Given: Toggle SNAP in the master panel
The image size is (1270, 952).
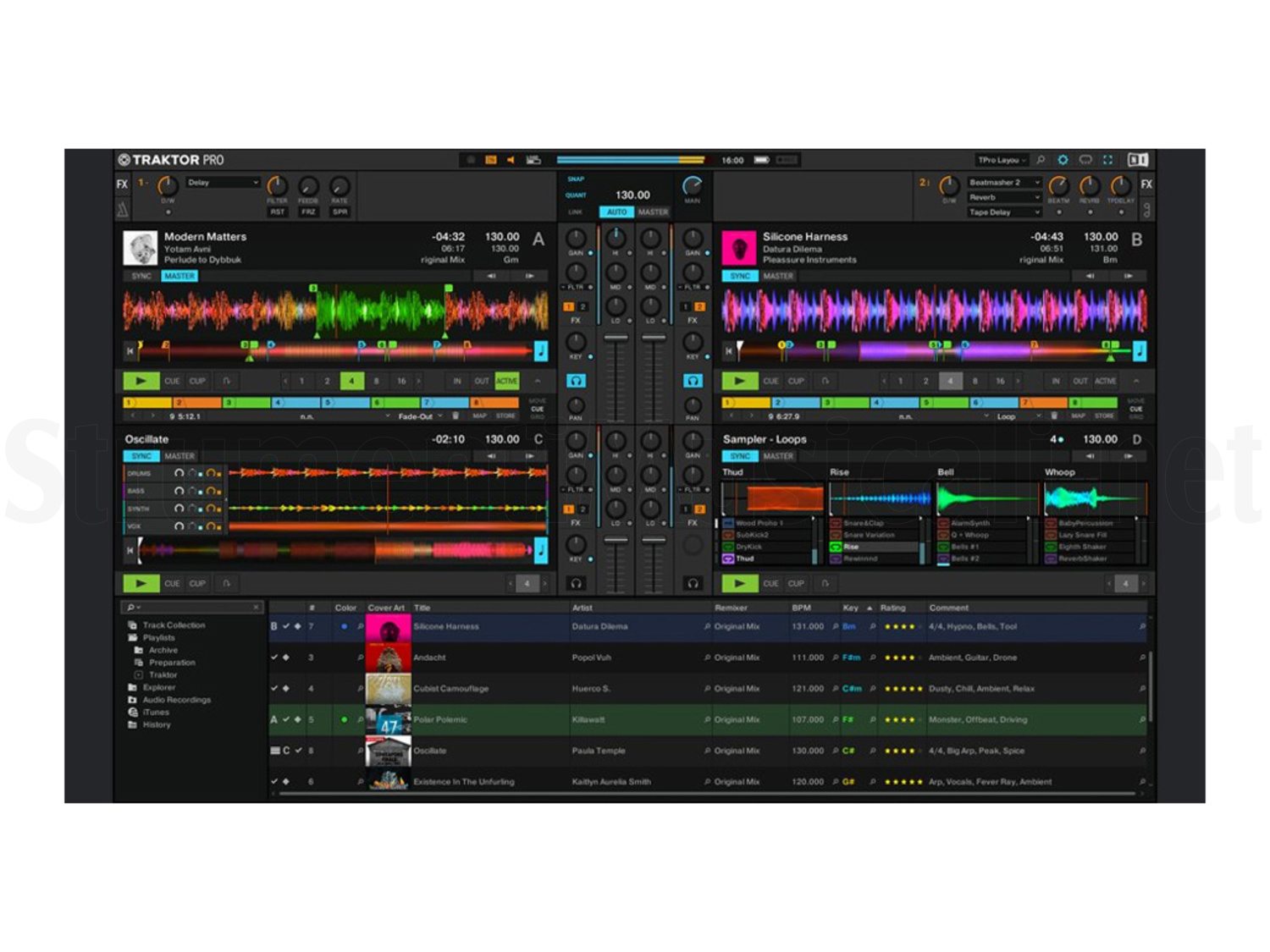Looking at the screenshot, I should pos(576,179).
